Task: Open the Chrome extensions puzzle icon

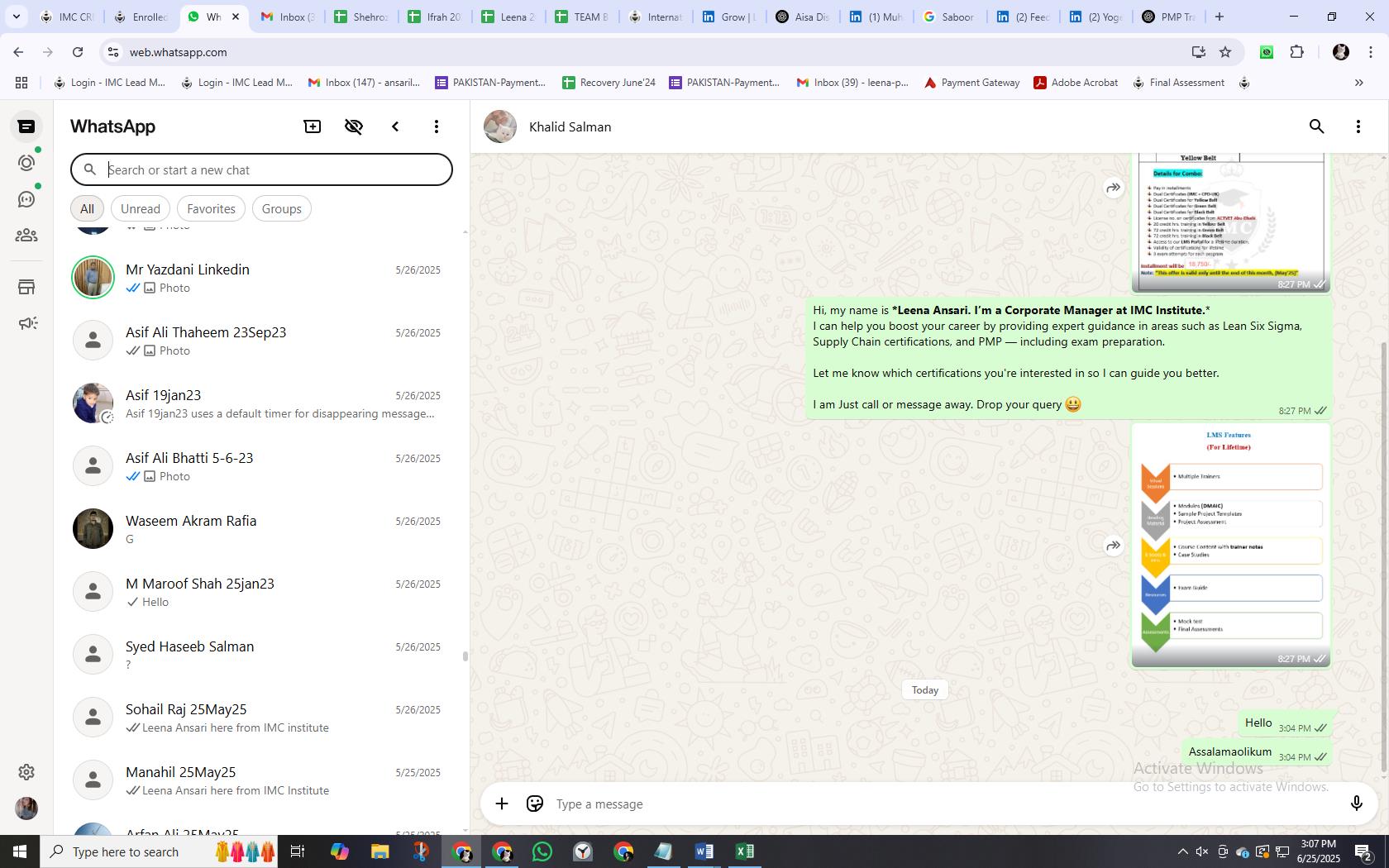Action: 1296,52
